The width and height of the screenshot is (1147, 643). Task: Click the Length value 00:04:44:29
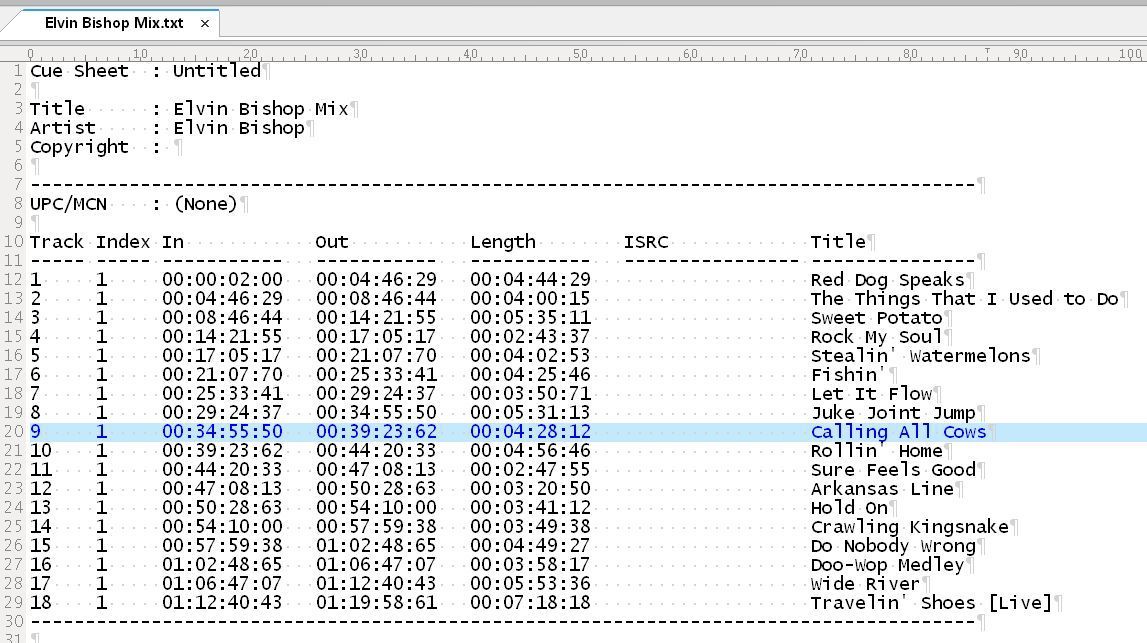530,280
